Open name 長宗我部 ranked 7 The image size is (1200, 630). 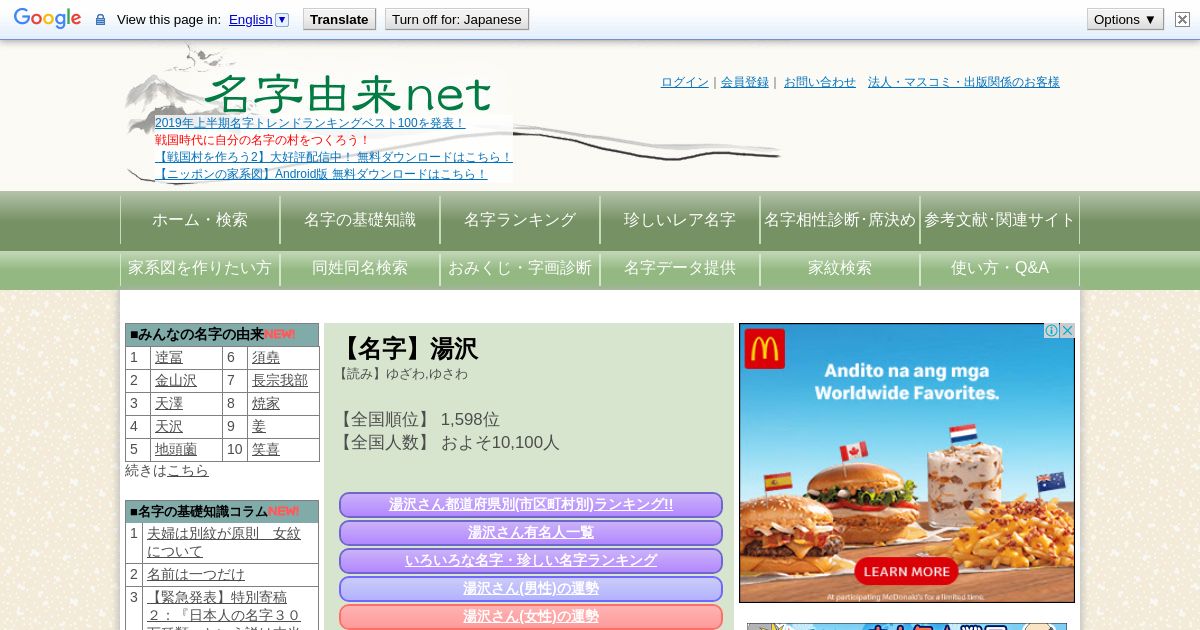click(280, 381)
